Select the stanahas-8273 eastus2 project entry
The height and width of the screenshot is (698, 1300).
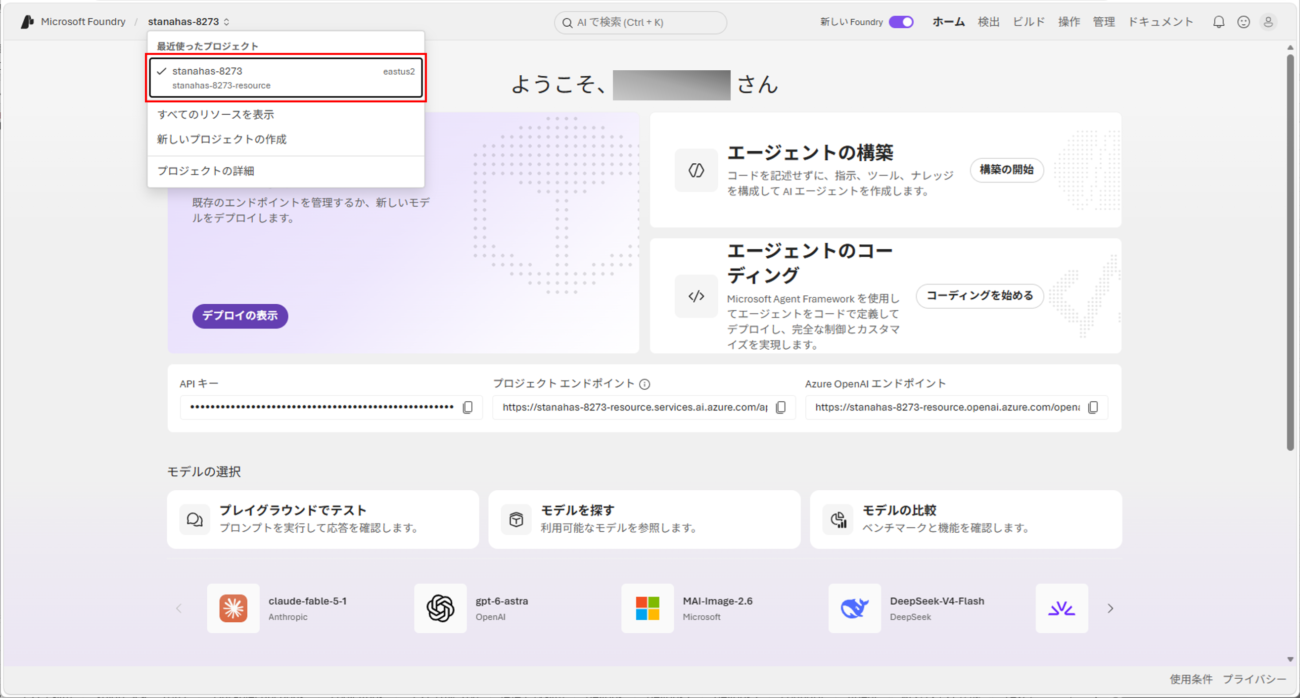point(287,78)
